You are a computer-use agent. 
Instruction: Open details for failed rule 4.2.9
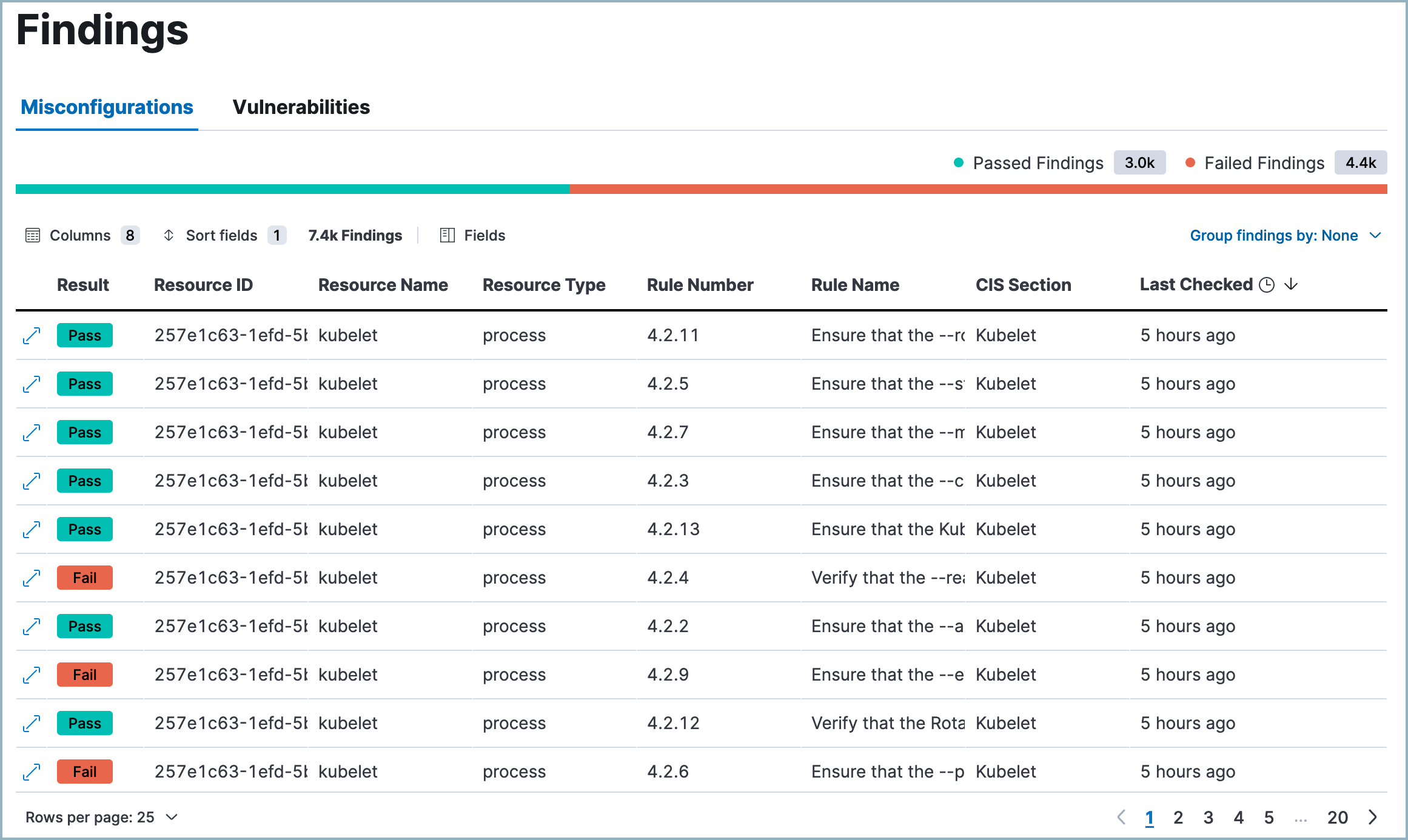(32, 675)
